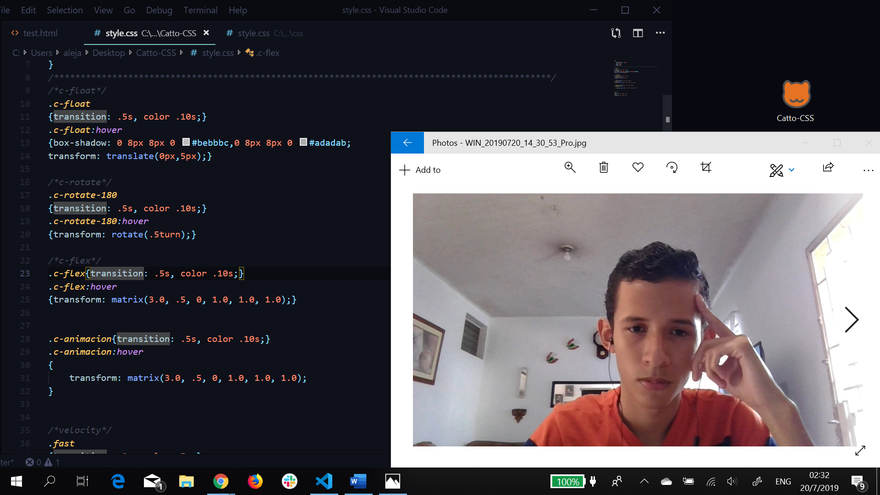Mark the photo as favorite with heart icon
The width and height of the screenshot is (880, 495).
[638, 168]
